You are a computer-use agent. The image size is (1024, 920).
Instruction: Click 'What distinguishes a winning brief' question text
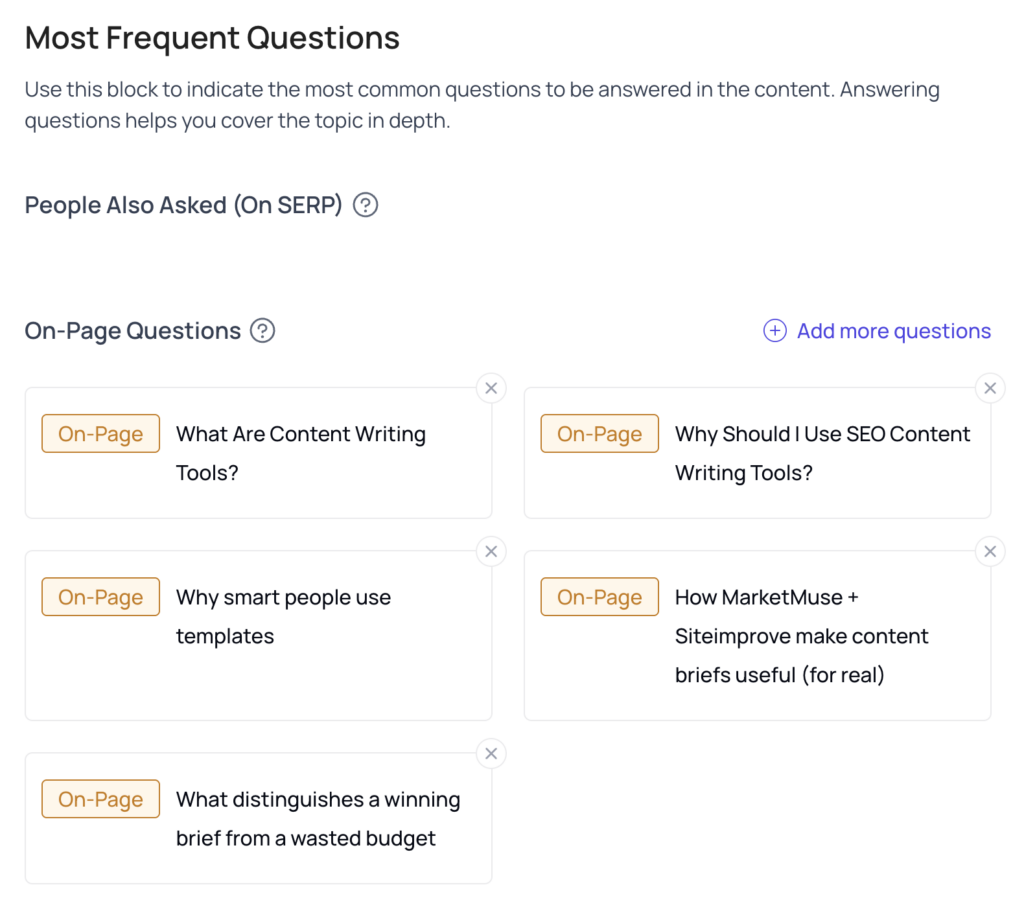click(318, 819)
